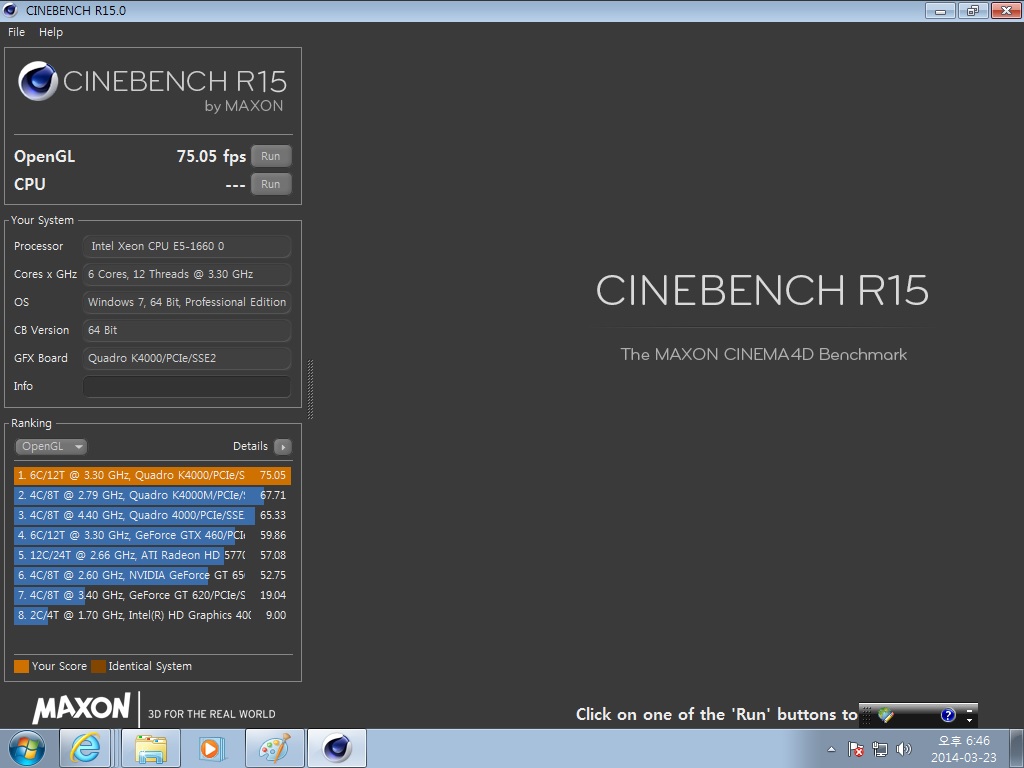The image size is (1024, 768).
Task: Select ranking row 2 with Quadro K4000M
Action: 152,495
